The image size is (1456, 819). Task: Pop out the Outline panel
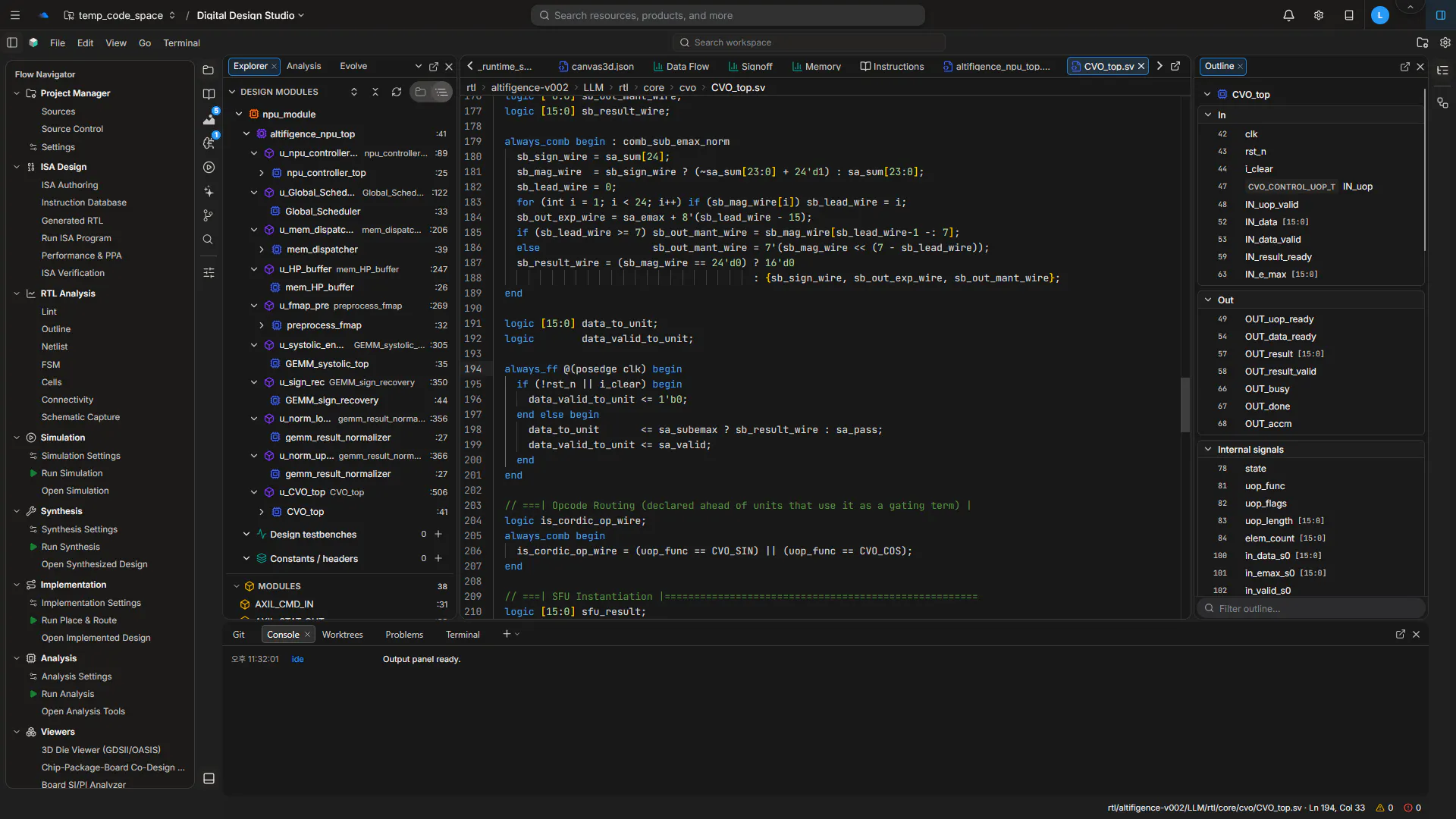(1404, 67)
